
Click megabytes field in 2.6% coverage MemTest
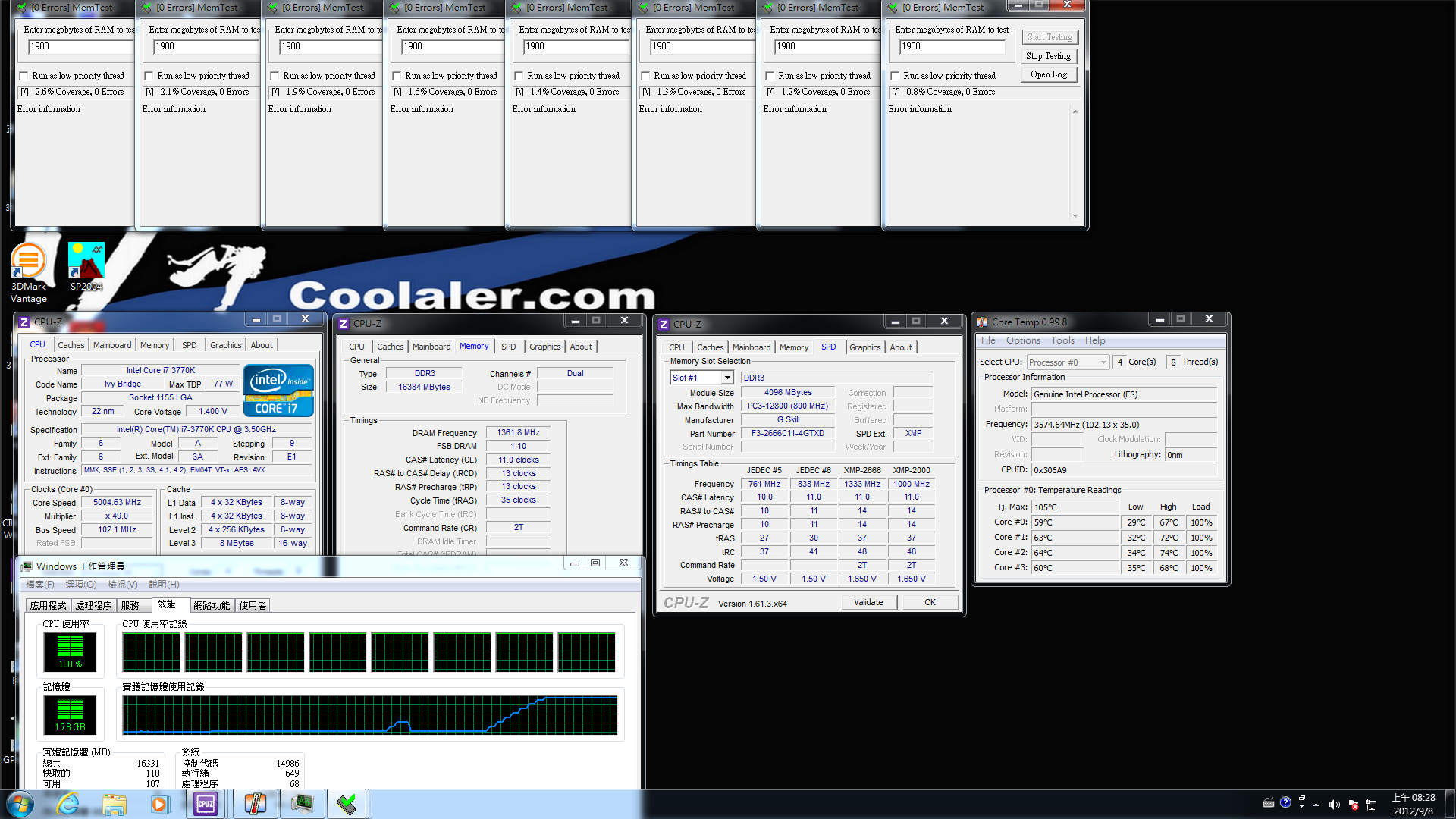click(82, 46)
